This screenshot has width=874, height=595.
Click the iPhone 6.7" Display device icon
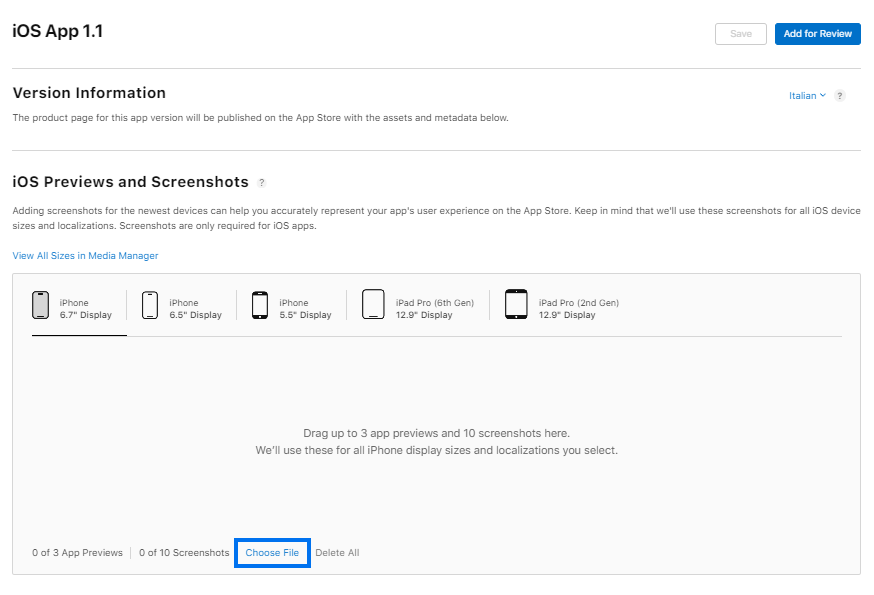(41, 305)
